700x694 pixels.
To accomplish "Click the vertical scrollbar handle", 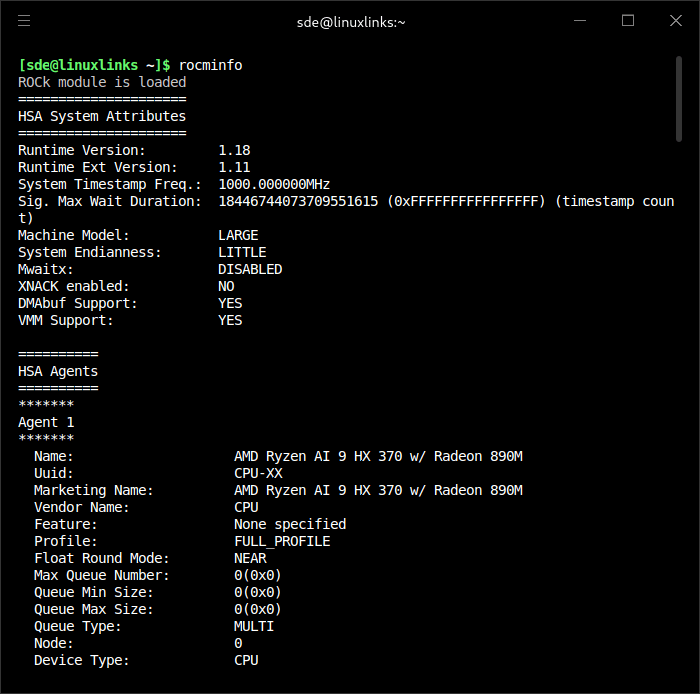I will [x=679, y=99].
